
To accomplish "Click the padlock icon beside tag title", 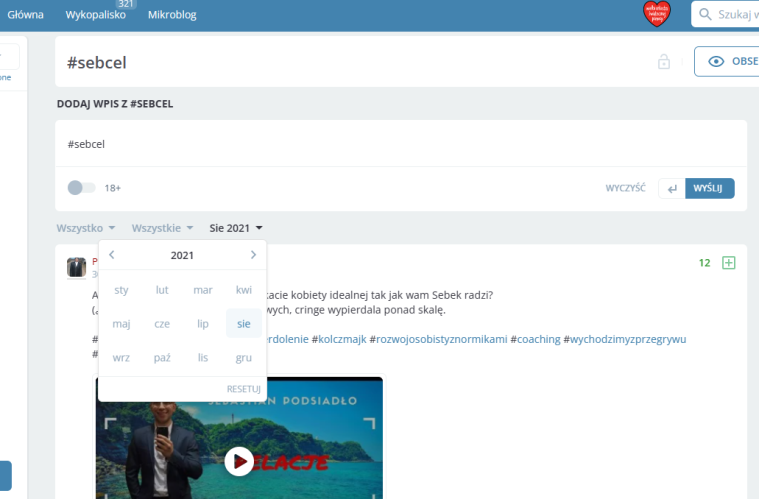I will 663,62.
